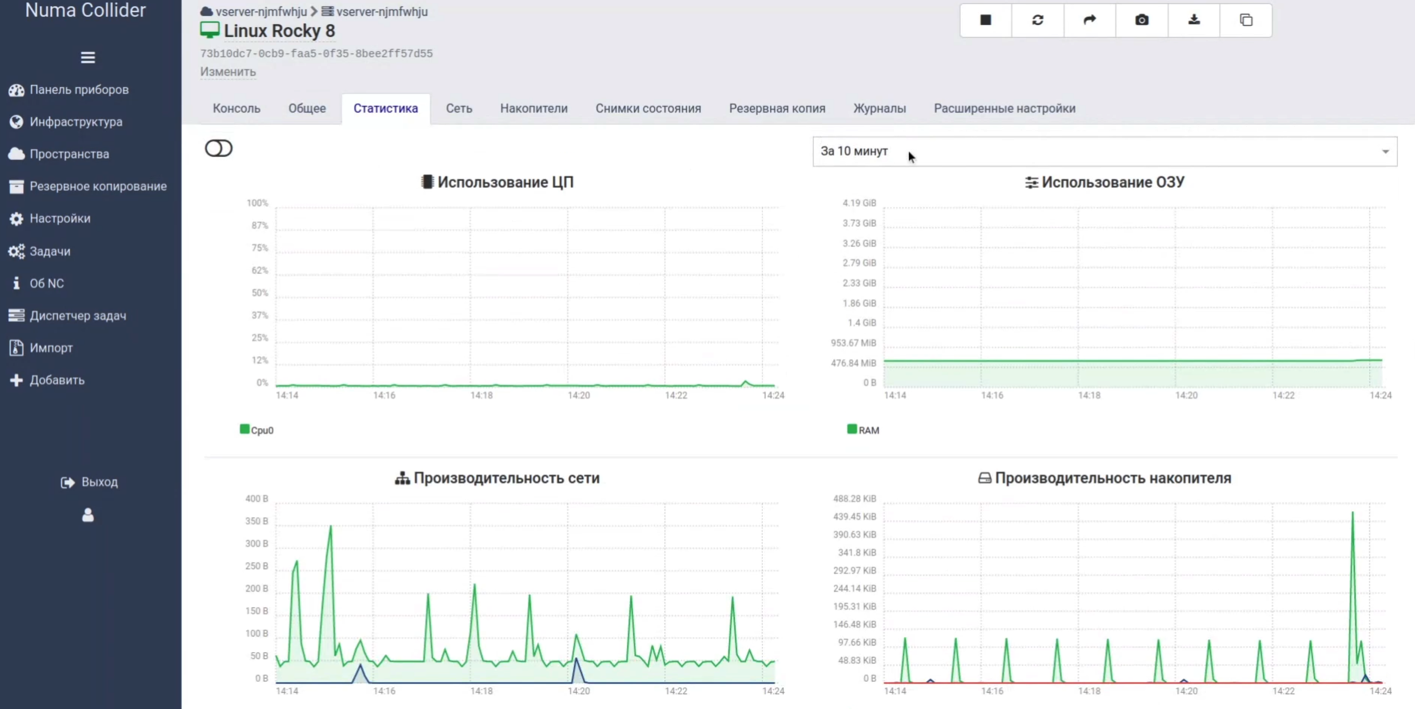Click Выход to log out
The height and width of the screenshot is (709, 1415).
pyautogui.click(x=90, y=482)
